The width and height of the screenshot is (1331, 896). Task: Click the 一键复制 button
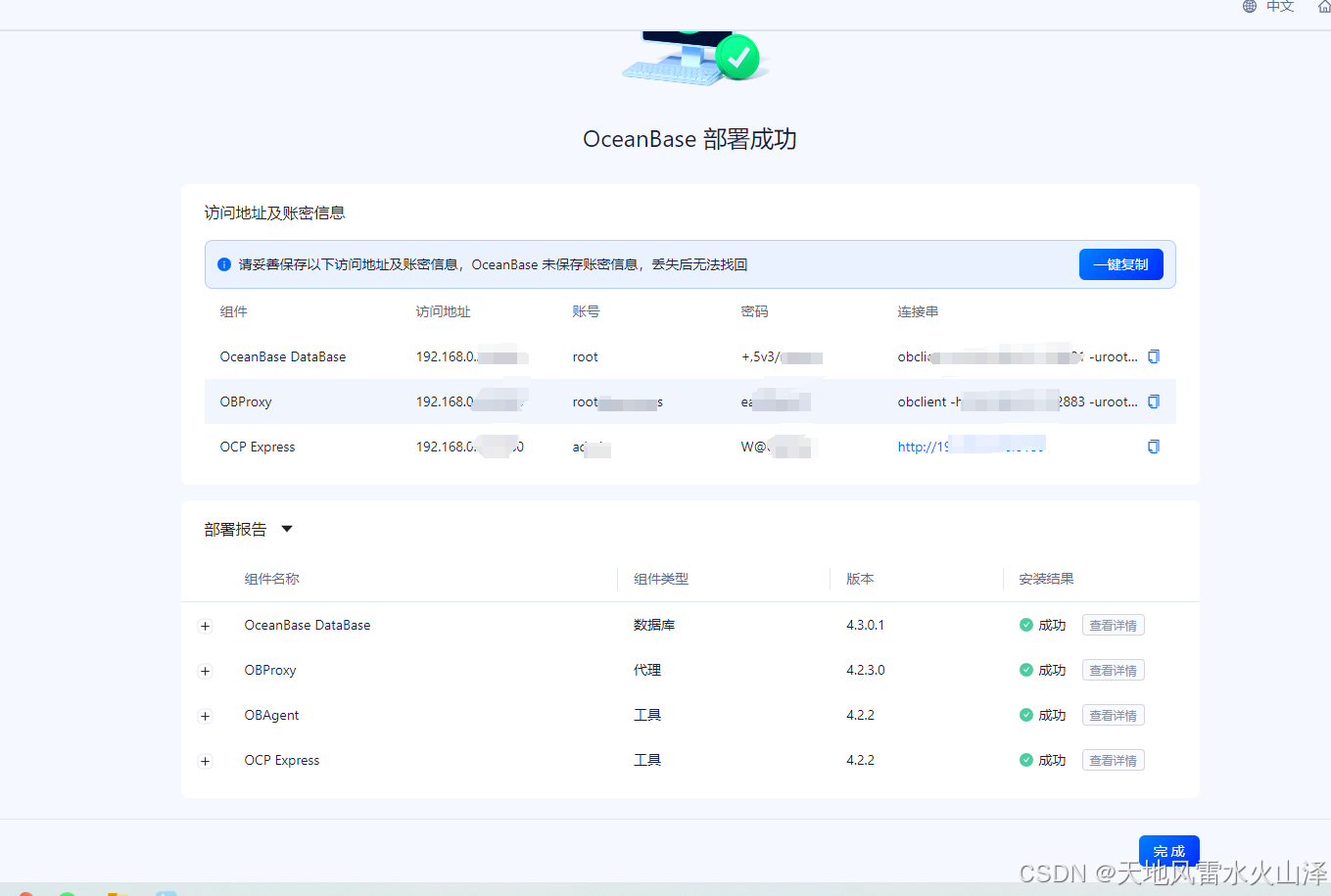pos(1120,264)
